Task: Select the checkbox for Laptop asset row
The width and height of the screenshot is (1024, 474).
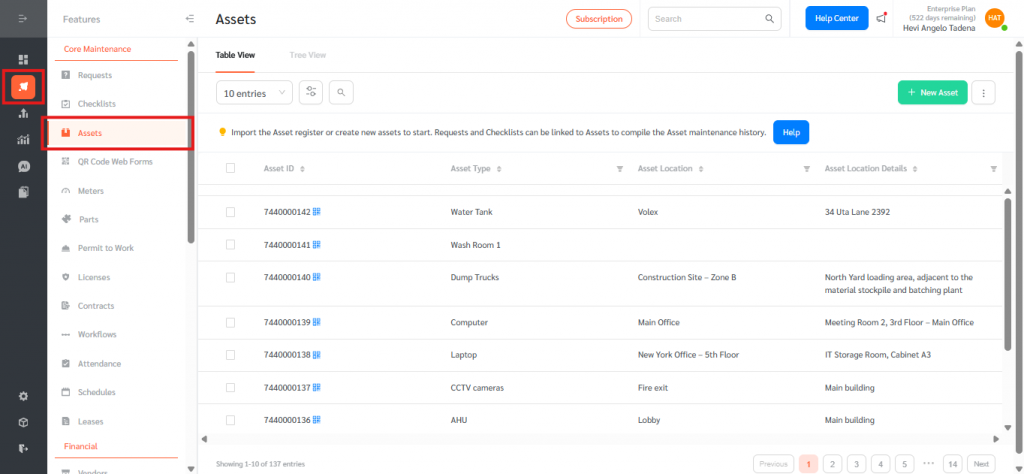Action: point(230,355)
